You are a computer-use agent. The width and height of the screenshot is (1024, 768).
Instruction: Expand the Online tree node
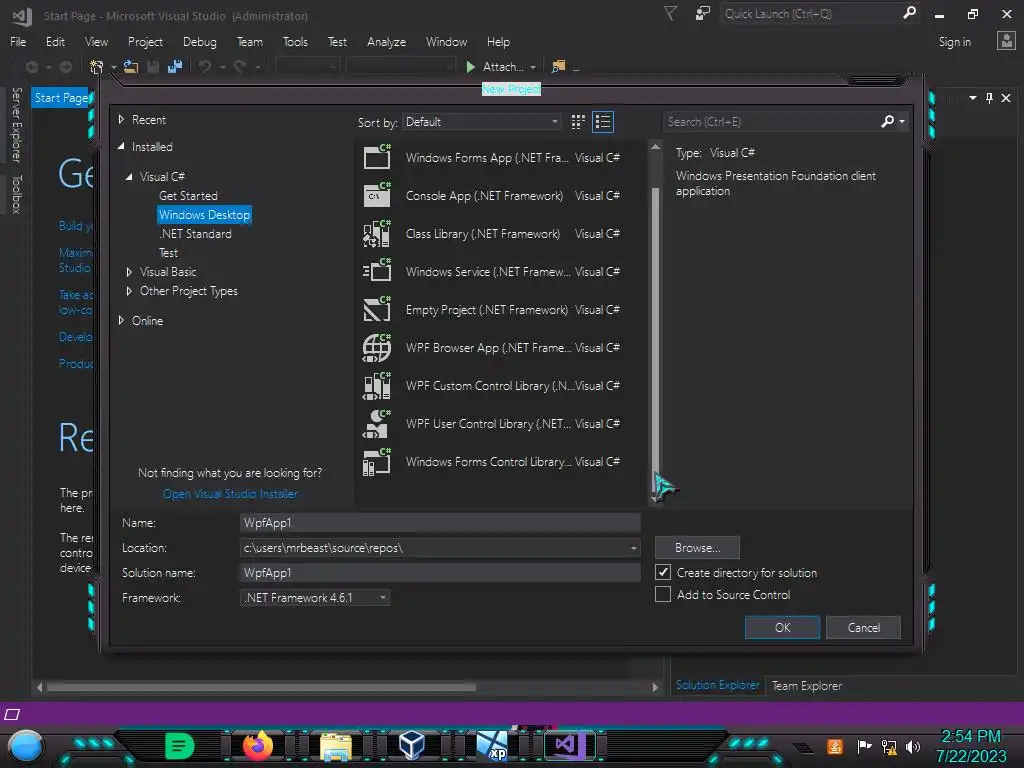pyautogui.click(x=121, y=320)
